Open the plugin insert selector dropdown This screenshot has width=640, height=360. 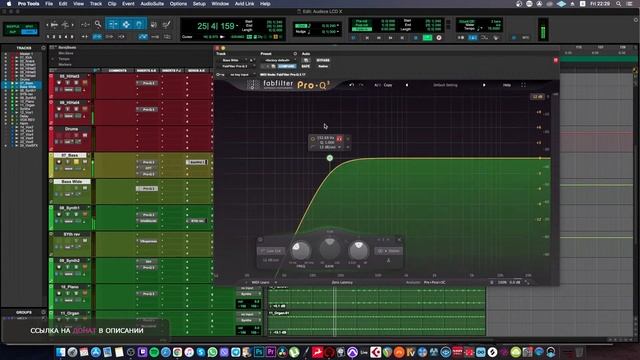[x=236, y=66]
